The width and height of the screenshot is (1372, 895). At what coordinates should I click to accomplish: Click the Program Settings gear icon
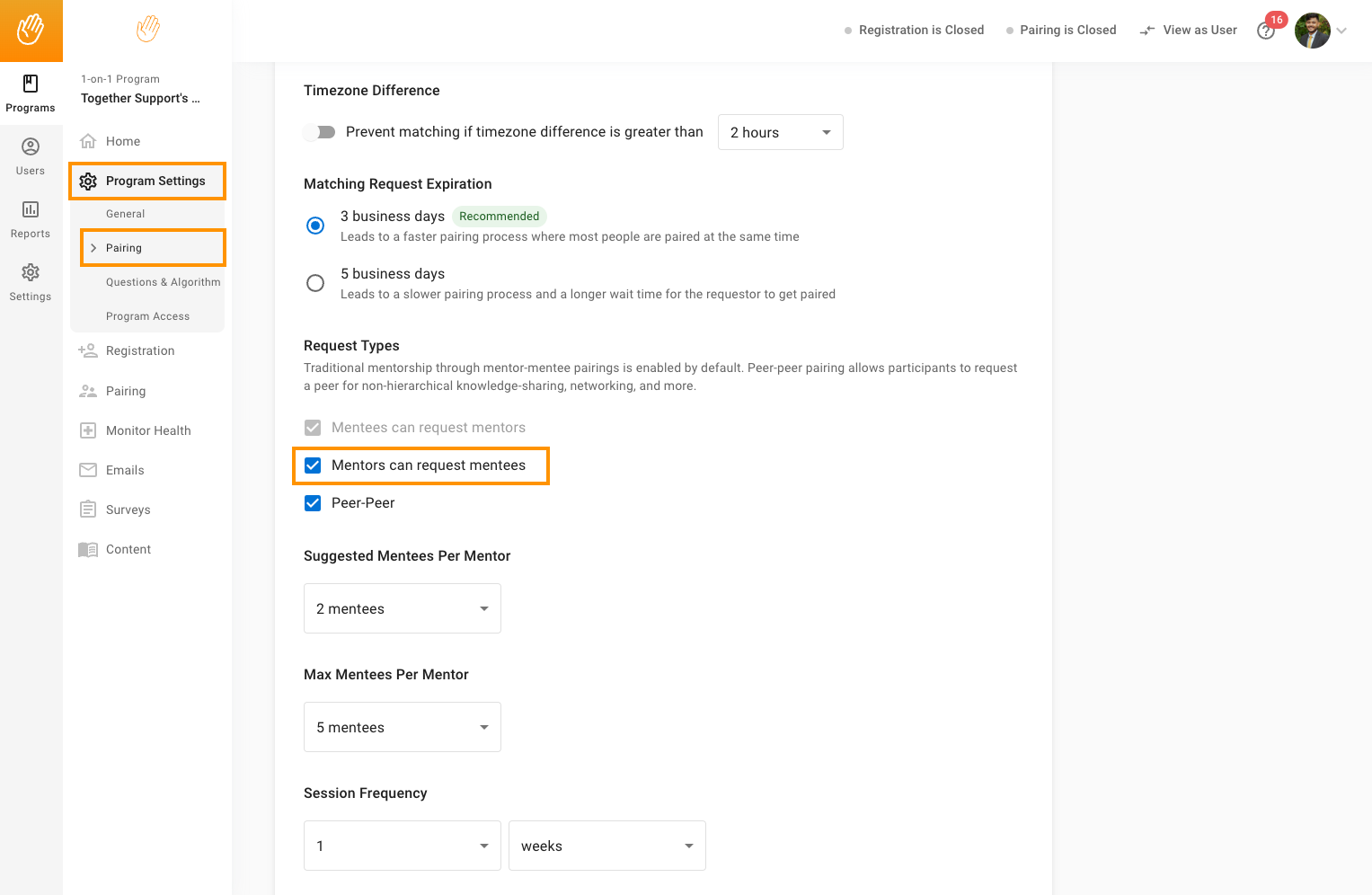(88, 182)
